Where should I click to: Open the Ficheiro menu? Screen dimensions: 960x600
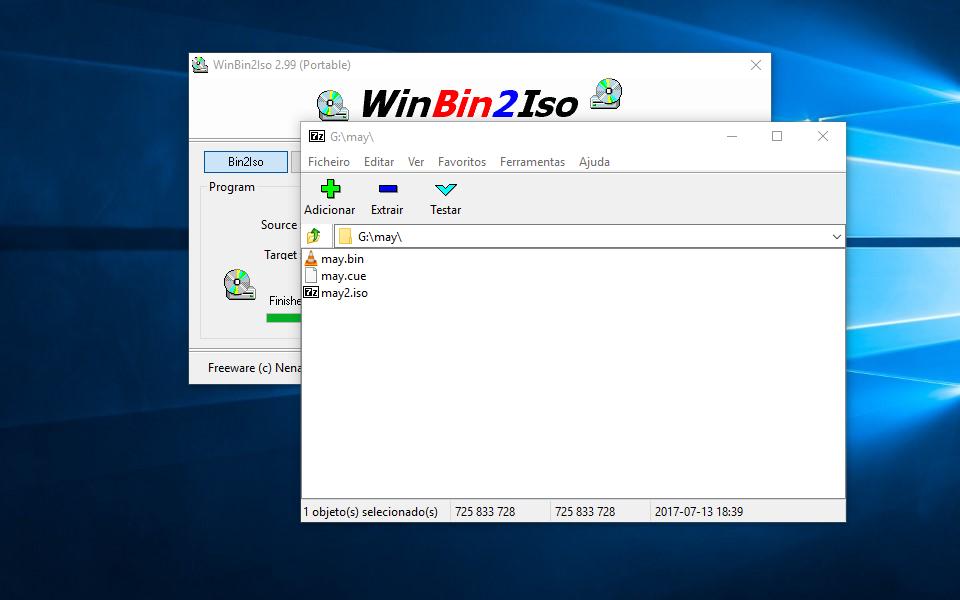(329, 161)
